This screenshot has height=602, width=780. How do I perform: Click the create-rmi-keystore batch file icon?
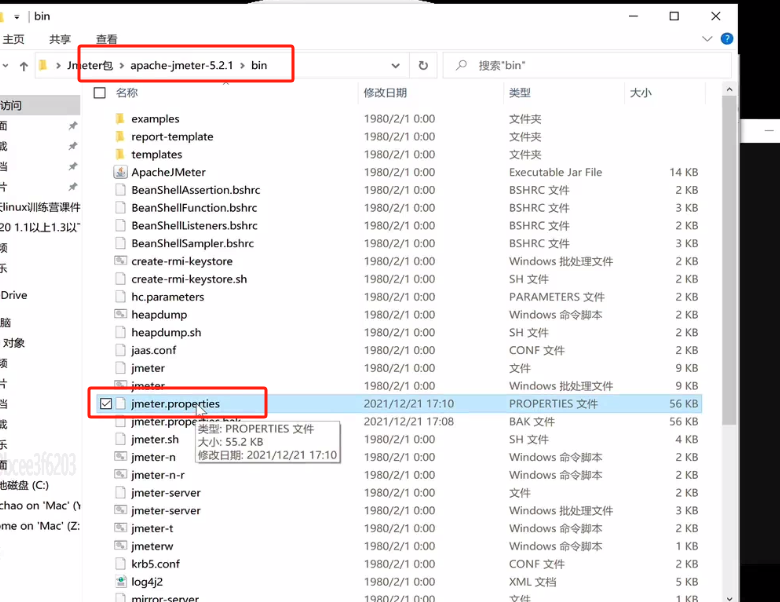pos(120,261)
